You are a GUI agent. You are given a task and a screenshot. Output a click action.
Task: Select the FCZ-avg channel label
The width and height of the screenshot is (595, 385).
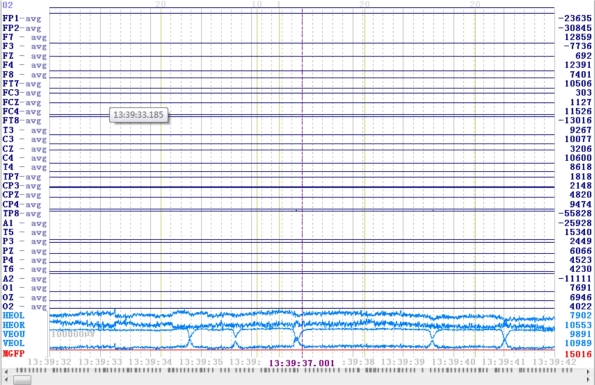(x=22, y=102)
